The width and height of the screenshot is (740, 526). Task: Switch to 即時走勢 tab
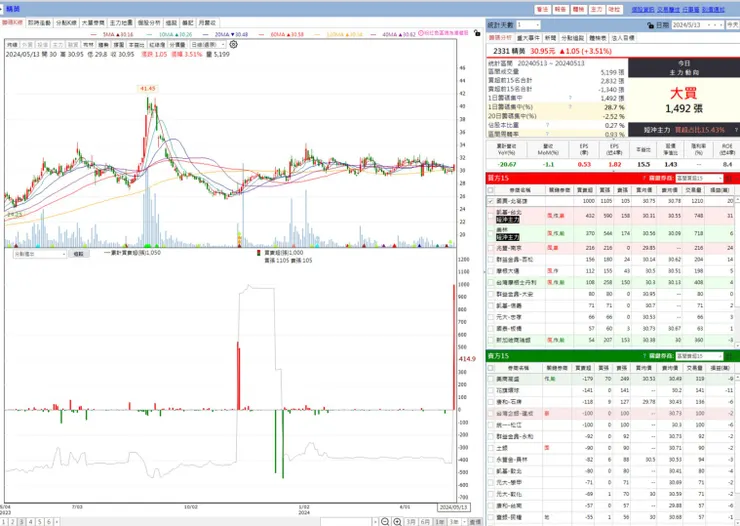pyautogui.click(x=39, y=23)
